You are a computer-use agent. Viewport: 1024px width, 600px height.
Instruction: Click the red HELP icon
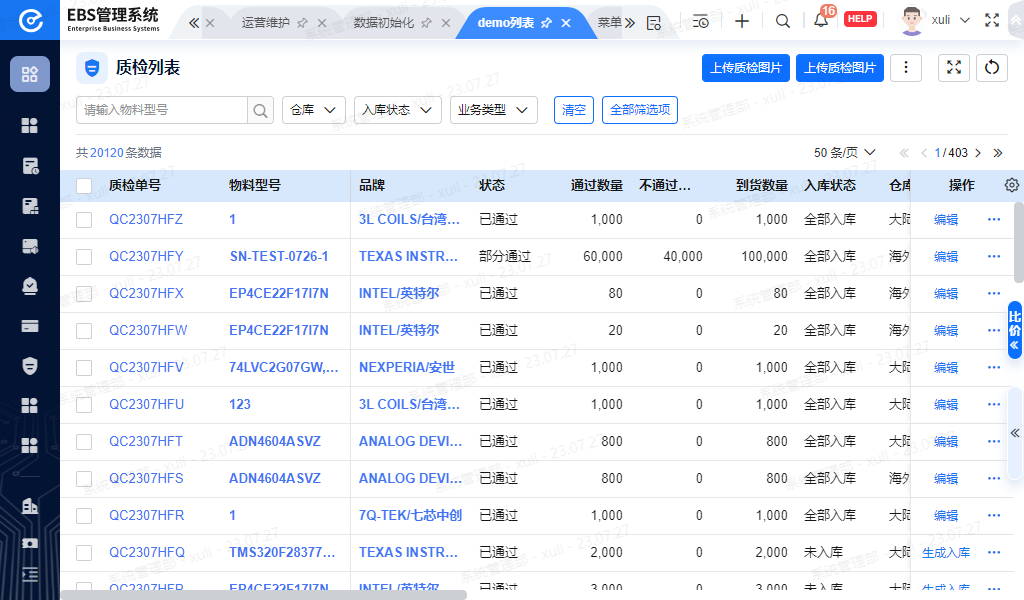click(x=860, y=19)
